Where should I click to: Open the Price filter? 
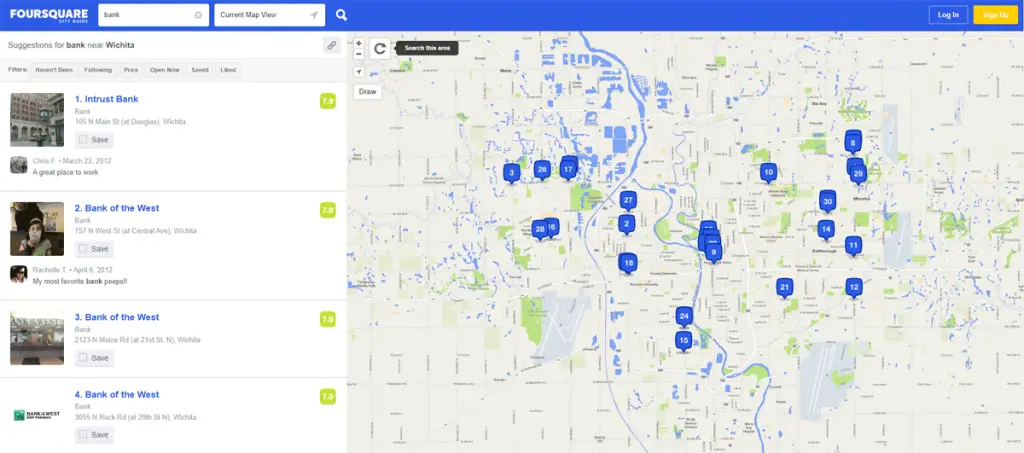(131, 70)
